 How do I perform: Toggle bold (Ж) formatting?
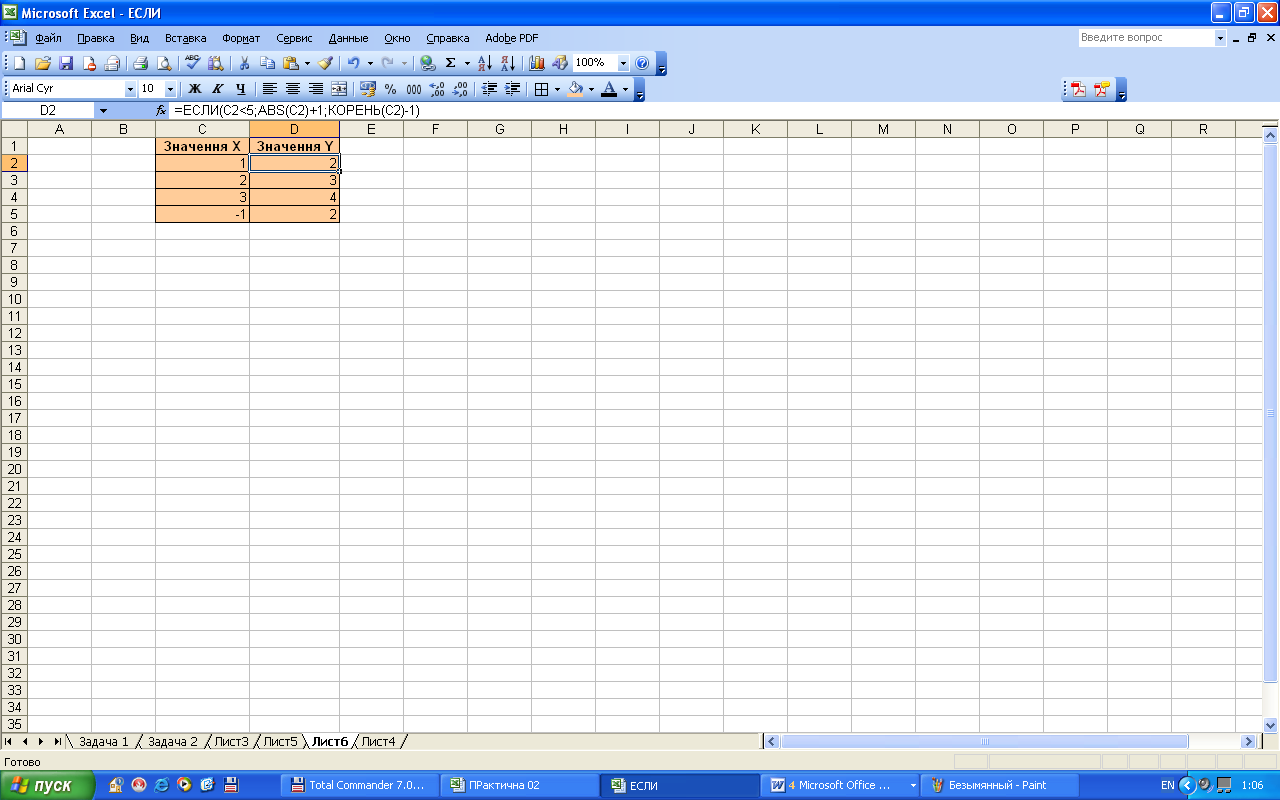pos(195,89)
